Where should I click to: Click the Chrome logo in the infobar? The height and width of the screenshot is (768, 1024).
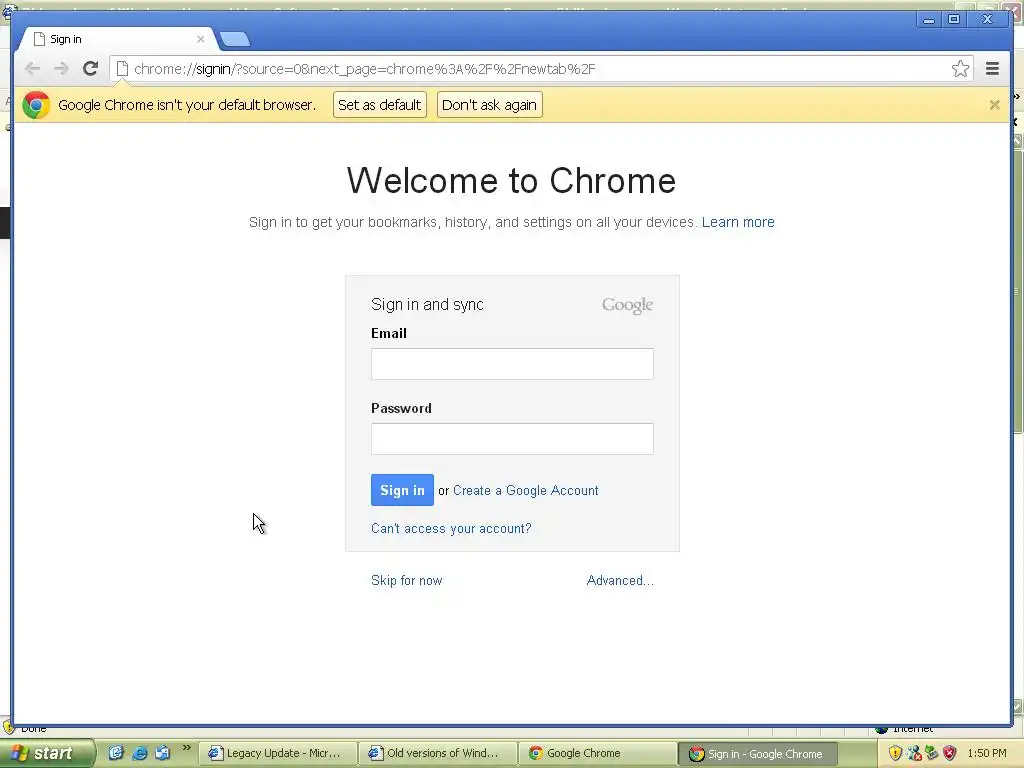coord(36,104)
